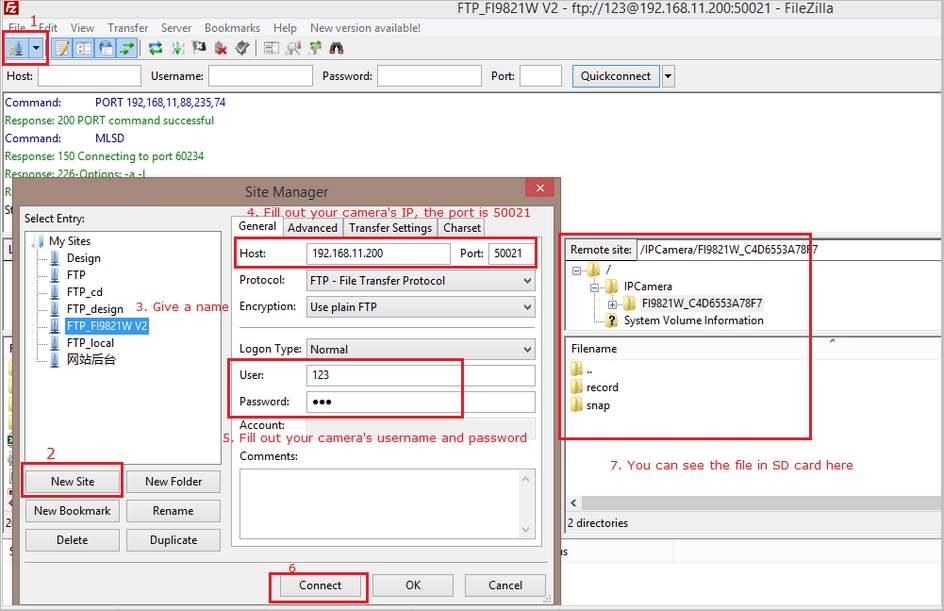This screenshot has width=944, height=611.
Task: Click the Rename button
Action: point(173,511)
